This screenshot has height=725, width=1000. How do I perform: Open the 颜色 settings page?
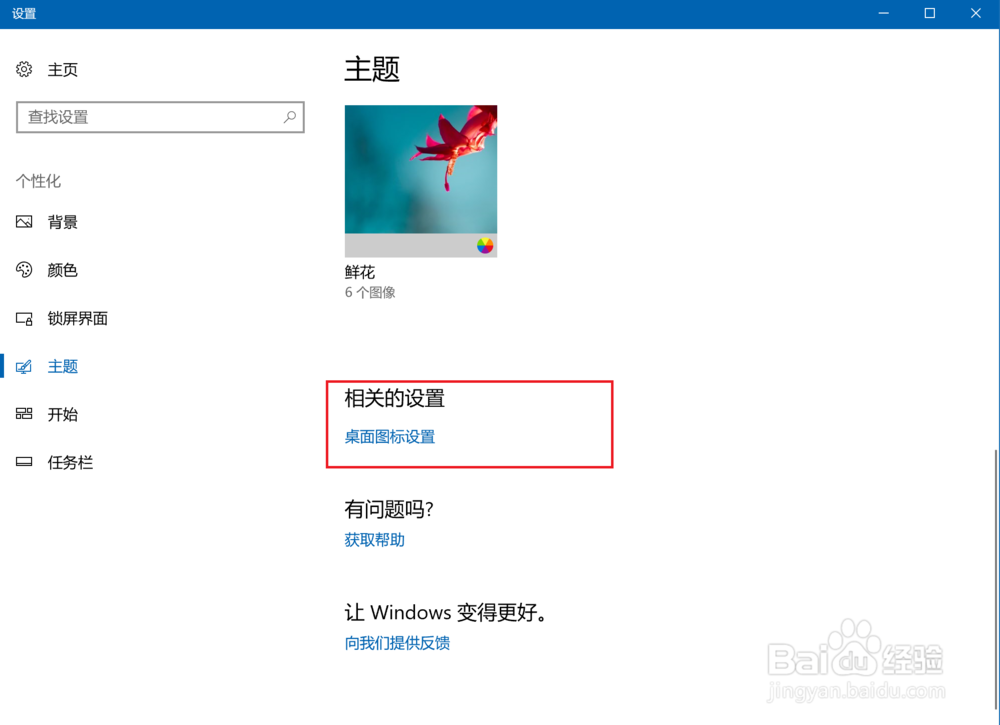tap(62, 270)
